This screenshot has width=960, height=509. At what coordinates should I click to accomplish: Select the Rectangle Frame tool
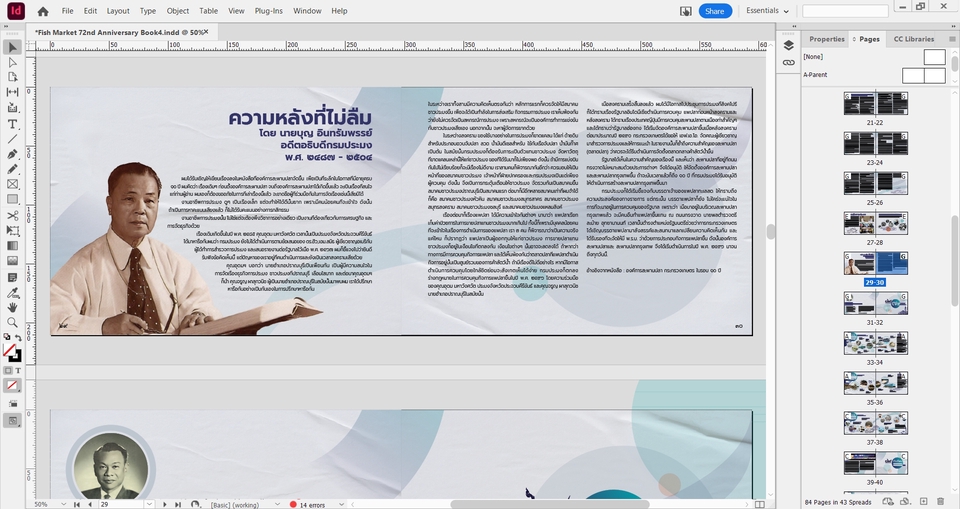click(13, 184)
